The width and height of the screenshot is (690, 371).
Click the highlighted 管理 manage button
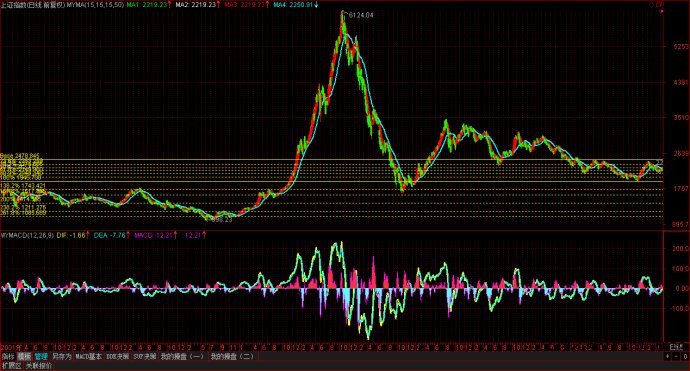[41, 356]
